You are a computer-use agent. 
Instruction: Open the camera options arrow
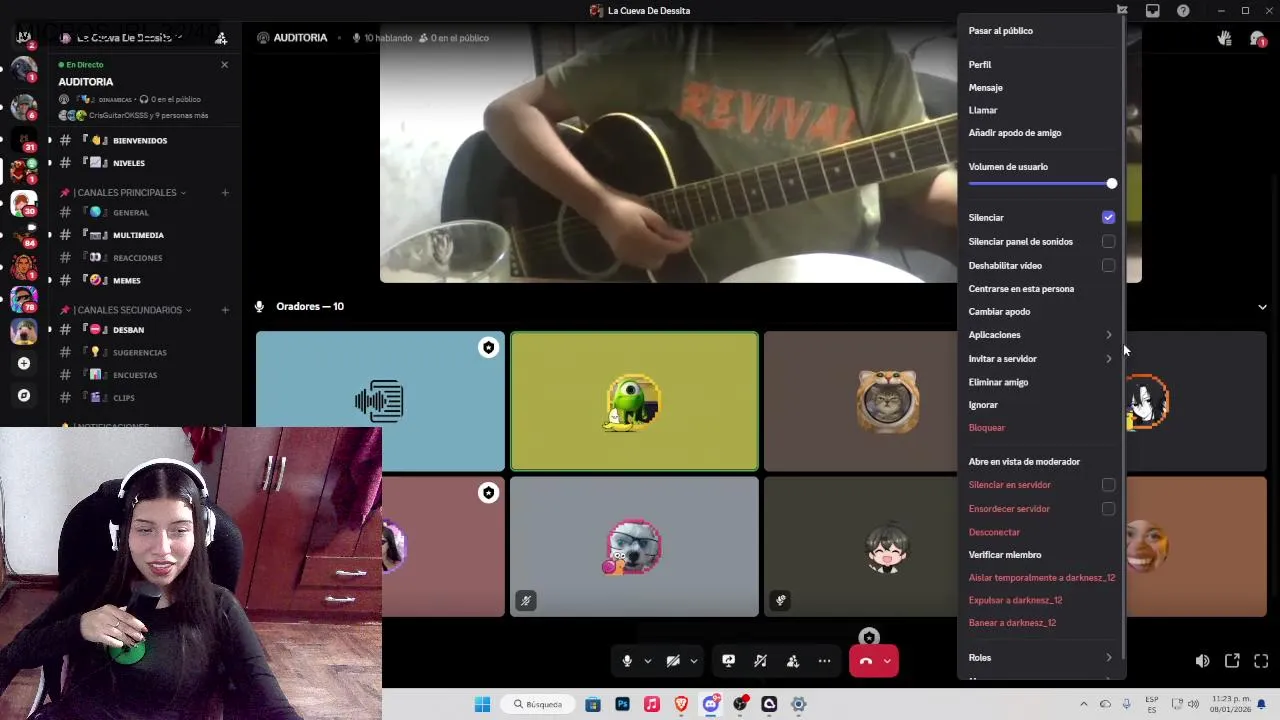pyautogui.click(x=694, y=661)
